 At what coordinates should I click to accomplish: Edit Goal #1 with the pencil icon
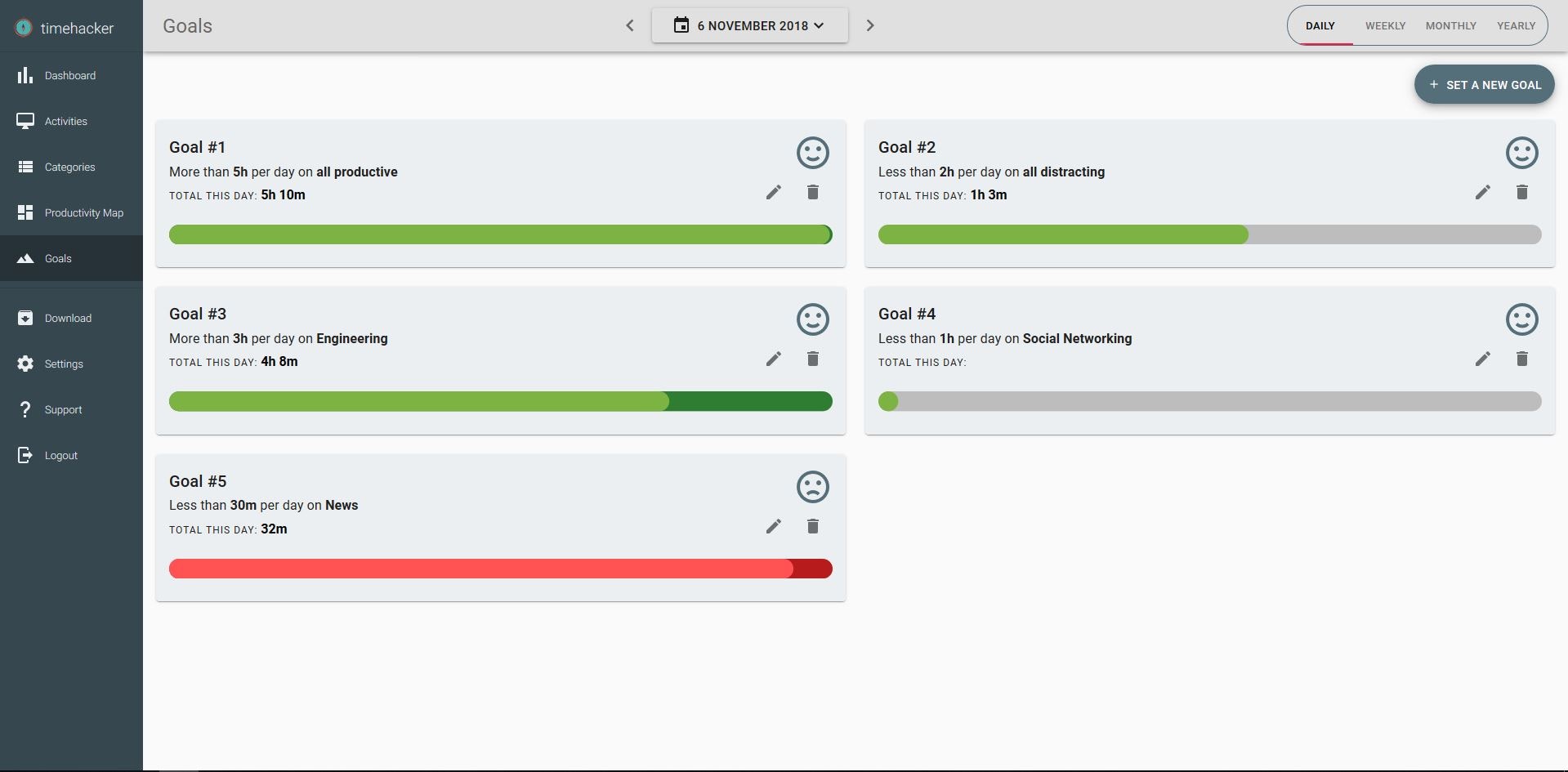pos(773,192)
